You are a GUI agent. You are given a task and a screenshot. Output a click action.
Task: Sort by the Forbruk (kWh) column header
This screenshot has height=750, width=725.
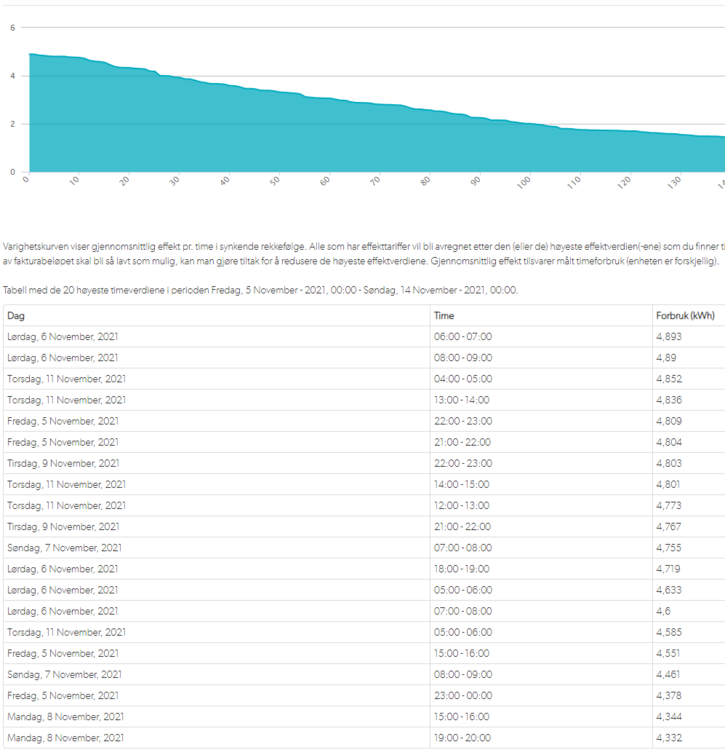(685, 315)
